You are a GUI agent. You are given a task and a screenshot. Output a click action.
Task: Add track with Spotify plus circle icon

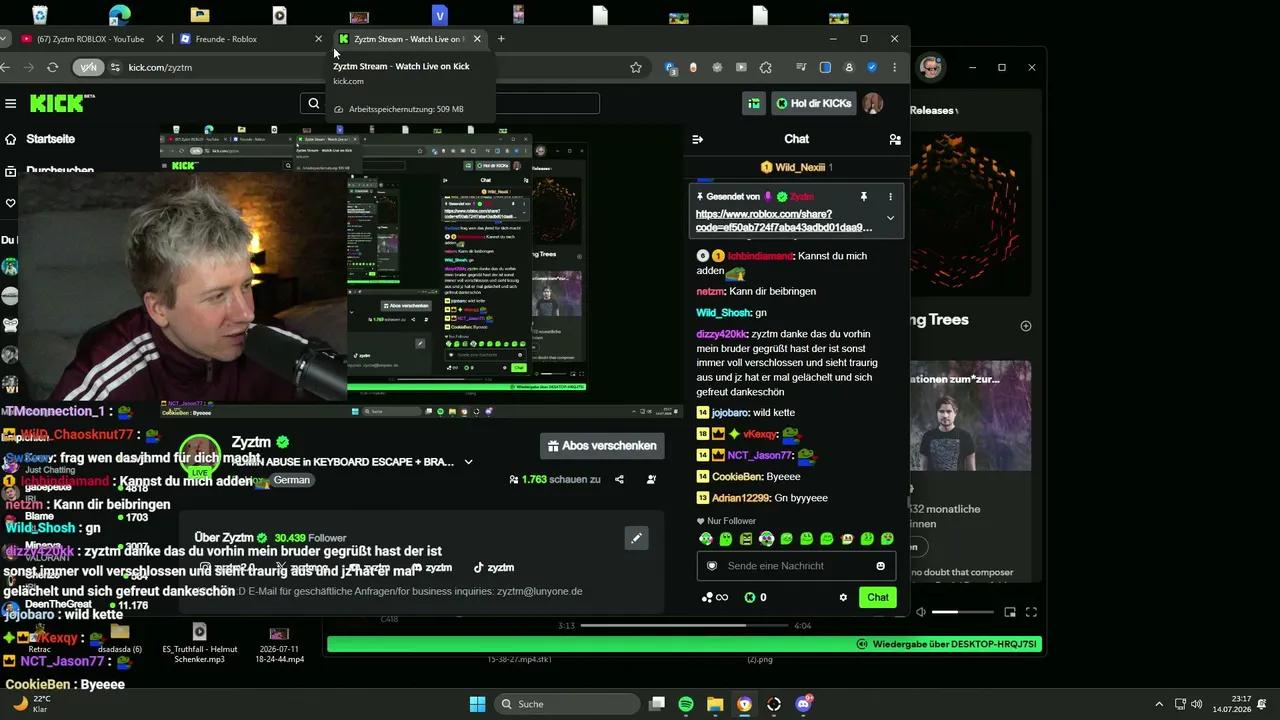[1025, 326]
